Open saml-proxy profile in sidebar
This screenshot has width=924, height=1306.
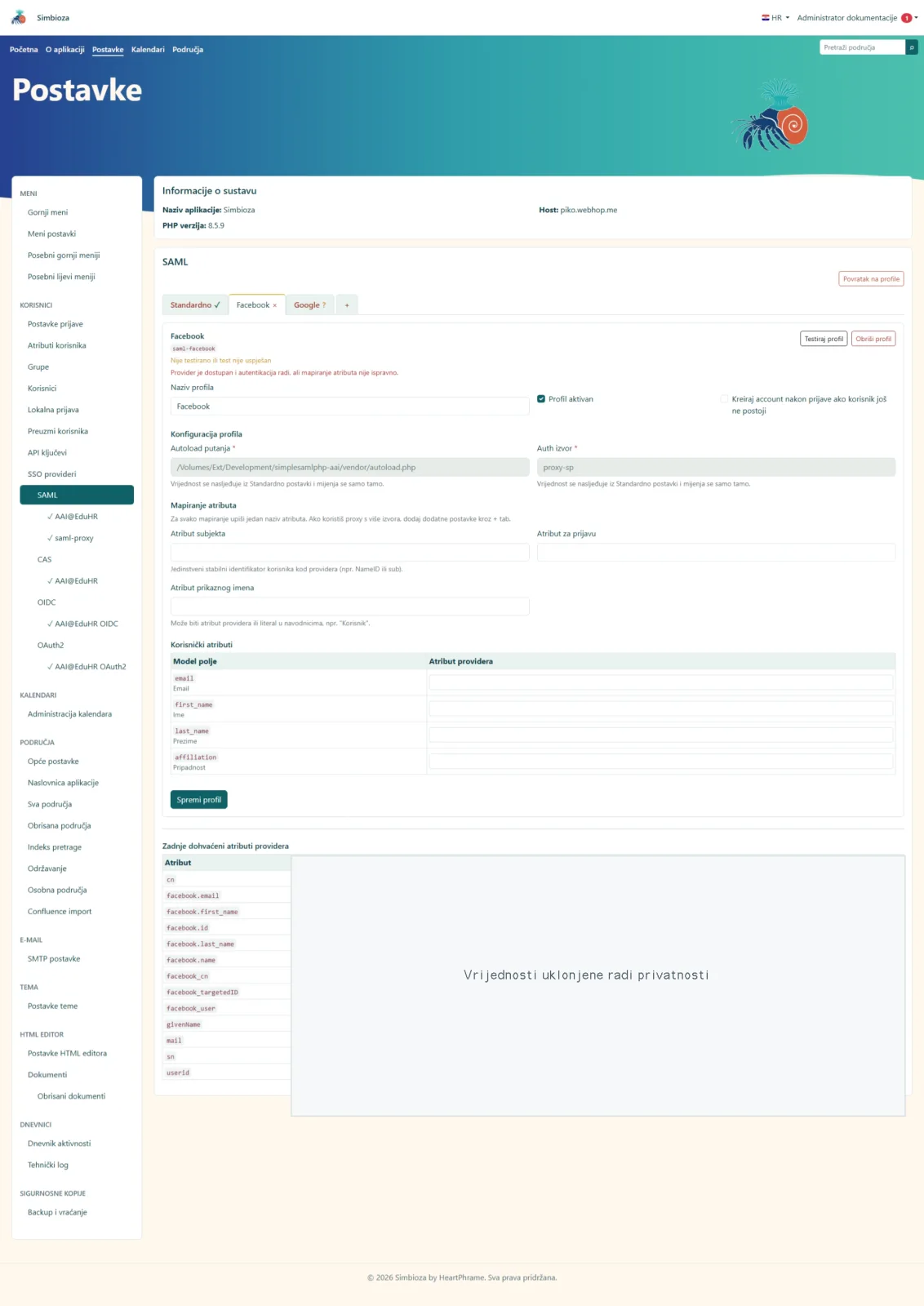(x=70, y=539)
